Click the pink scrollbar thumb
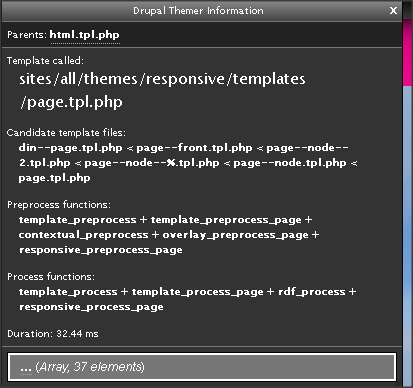413x388 pixels. tap(407, 53)
